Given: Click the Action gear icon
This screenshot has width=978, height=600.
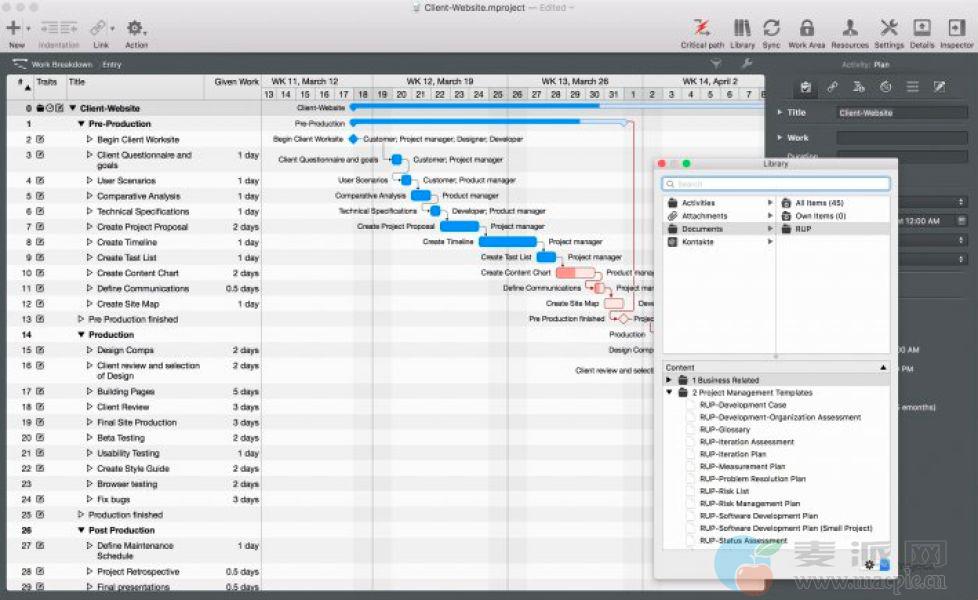Looking at the screenshot, I should 136,28.
